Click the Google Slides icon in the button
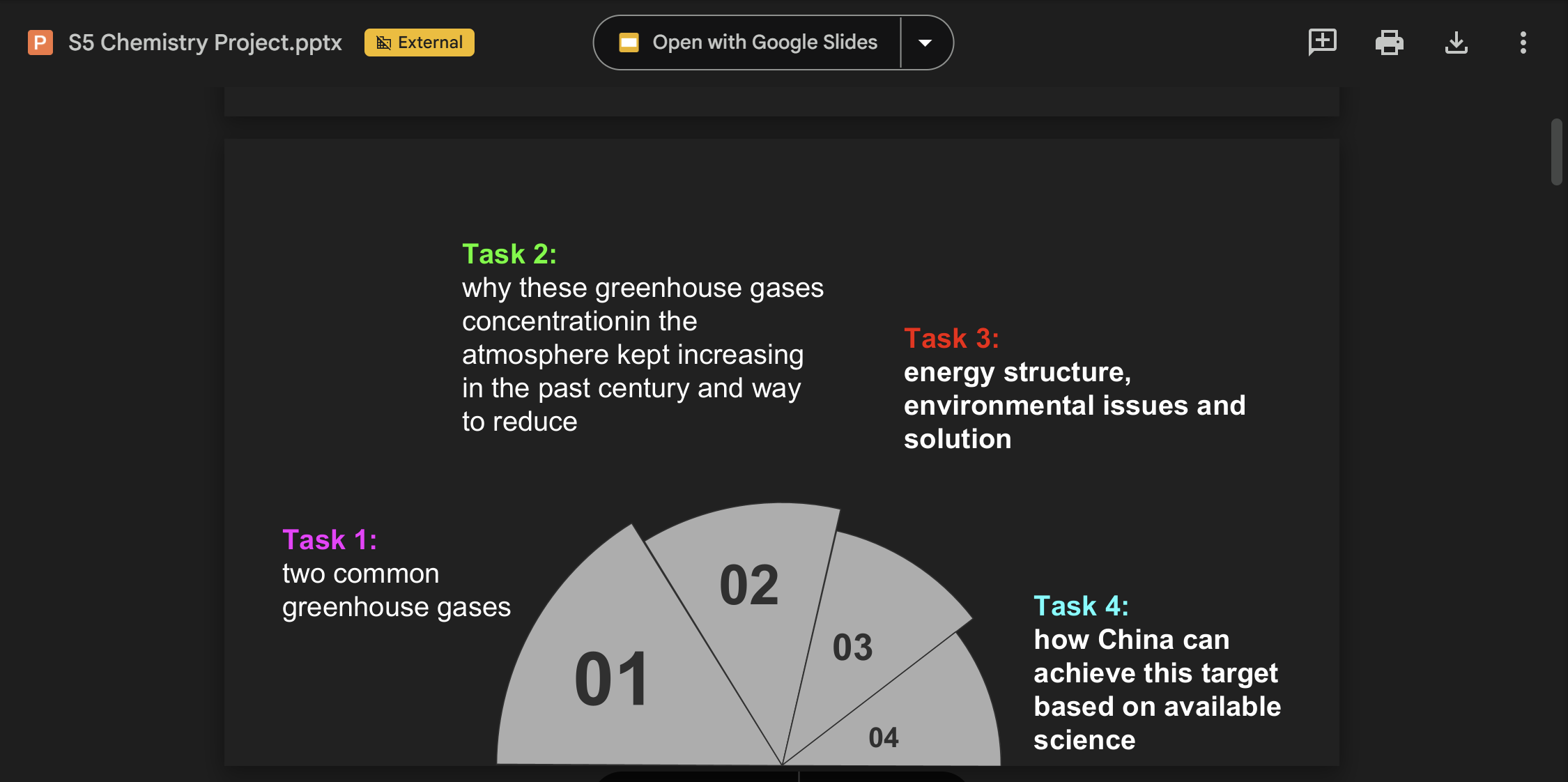 pos(629,43)
